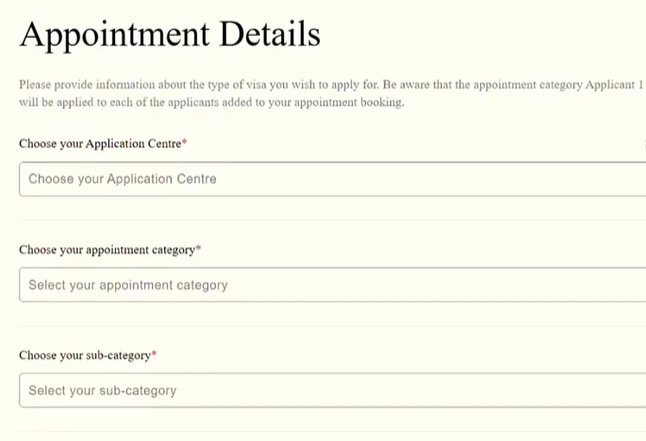Viewport: 646px width, 441px height.
Task: Click the red asterisk after 'Application Centre'
Action: (x=185, y=143)
